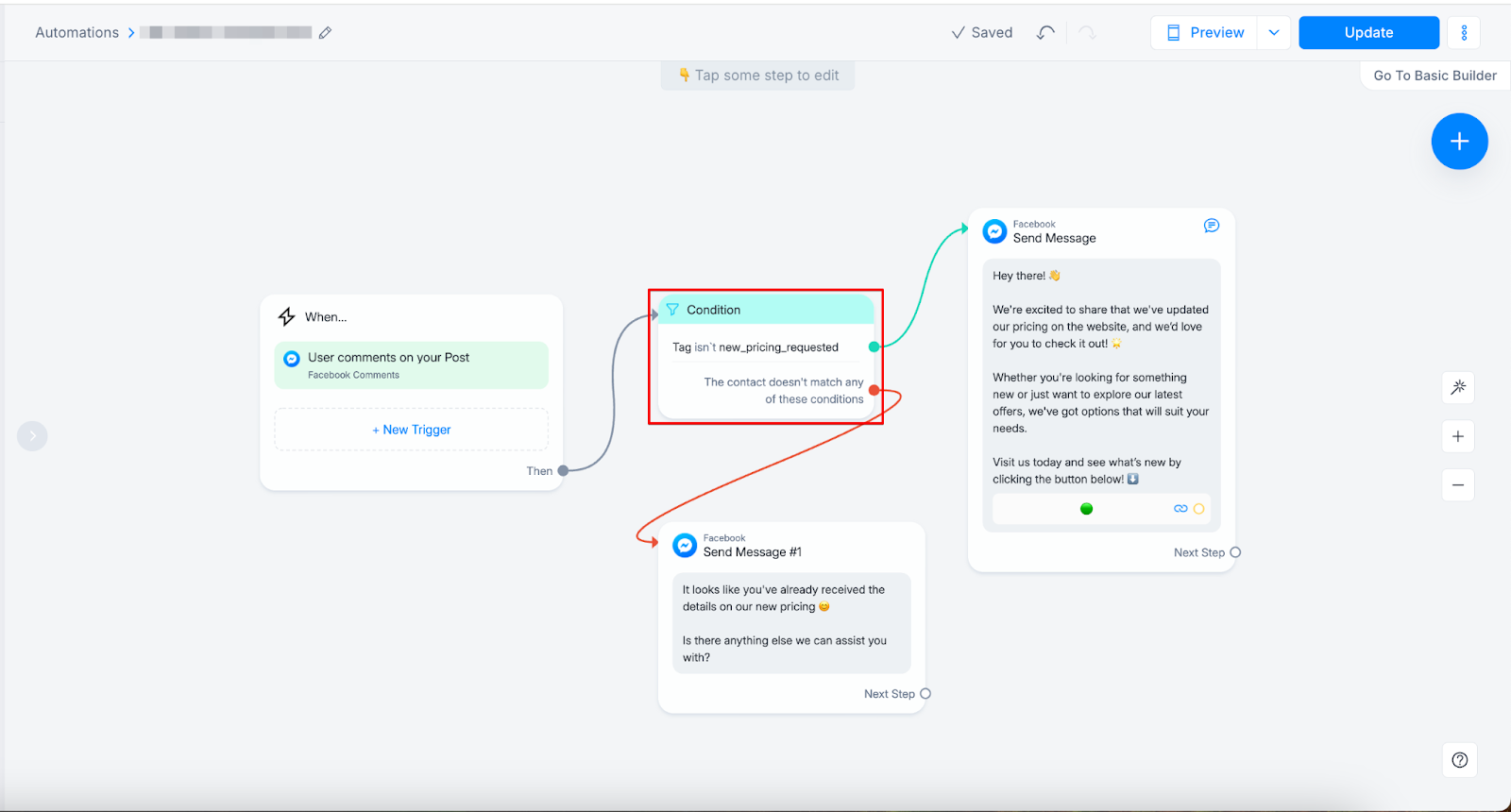Add a New Trigger
Viewport: 1511px width, 812px height.
pos(412,430)
